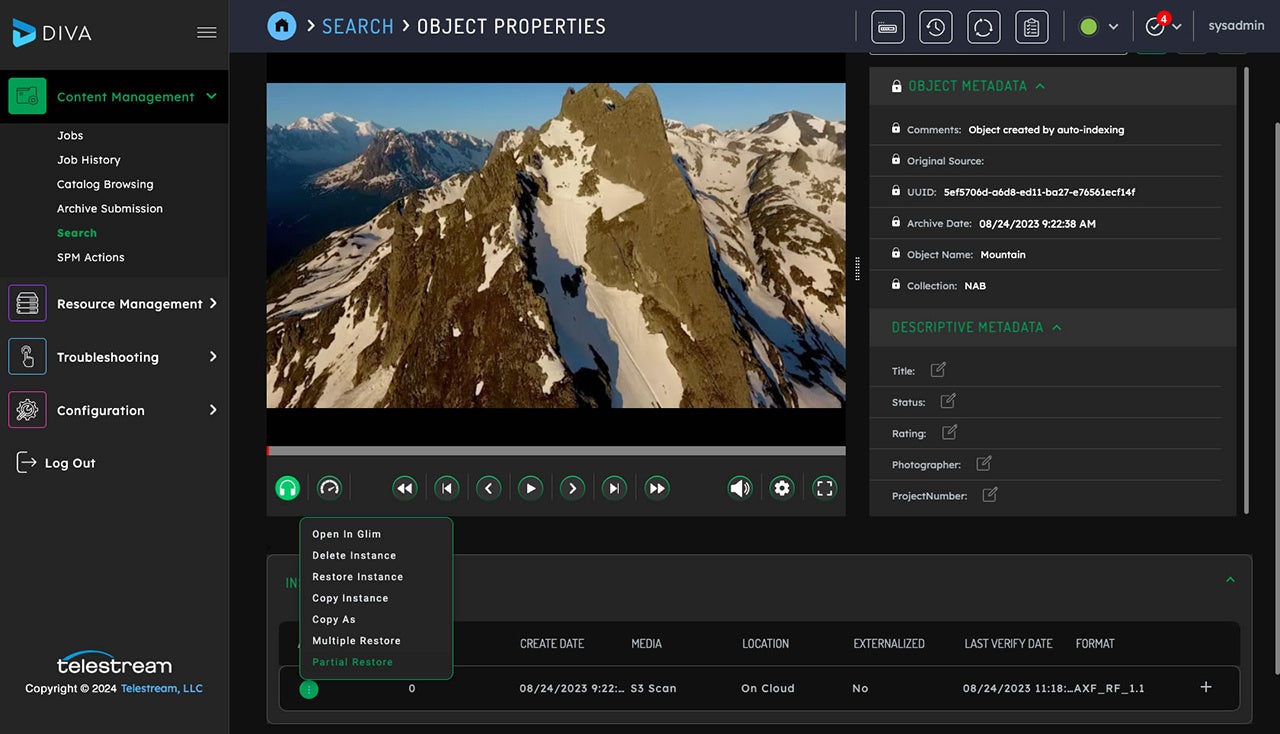Open the video player settings gear

pyautogui.click(x=782, y=488)
